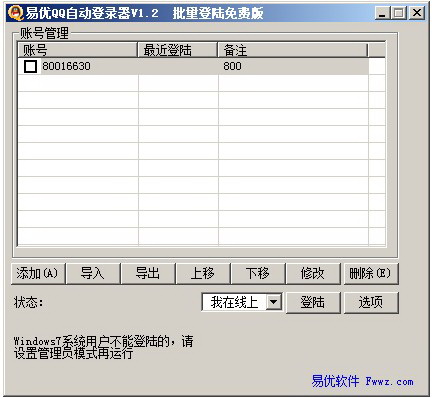Open the 选项 options button
Image resolution: width=432 pixels, height=398 pixels.
[x=371, y=302]
